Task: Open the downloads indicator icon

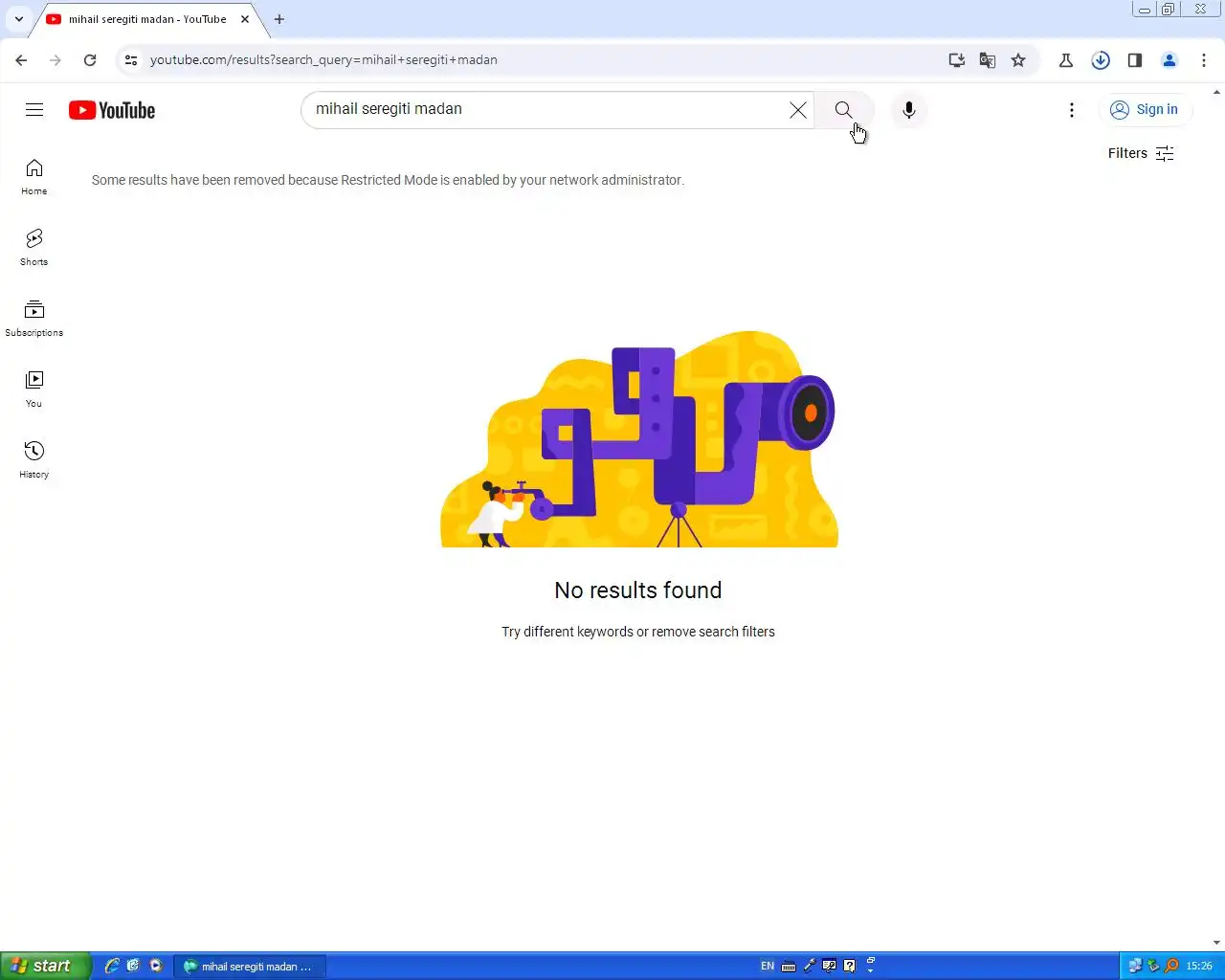Action: pos(1101,60)
